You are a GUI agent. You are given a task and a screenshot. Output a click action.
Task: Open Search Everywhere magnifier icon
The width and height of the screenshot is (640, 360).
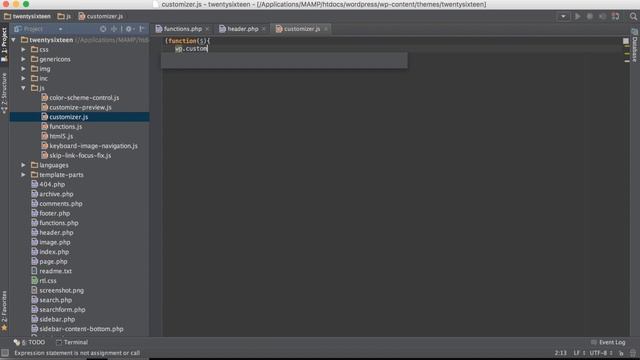(633, 16)
